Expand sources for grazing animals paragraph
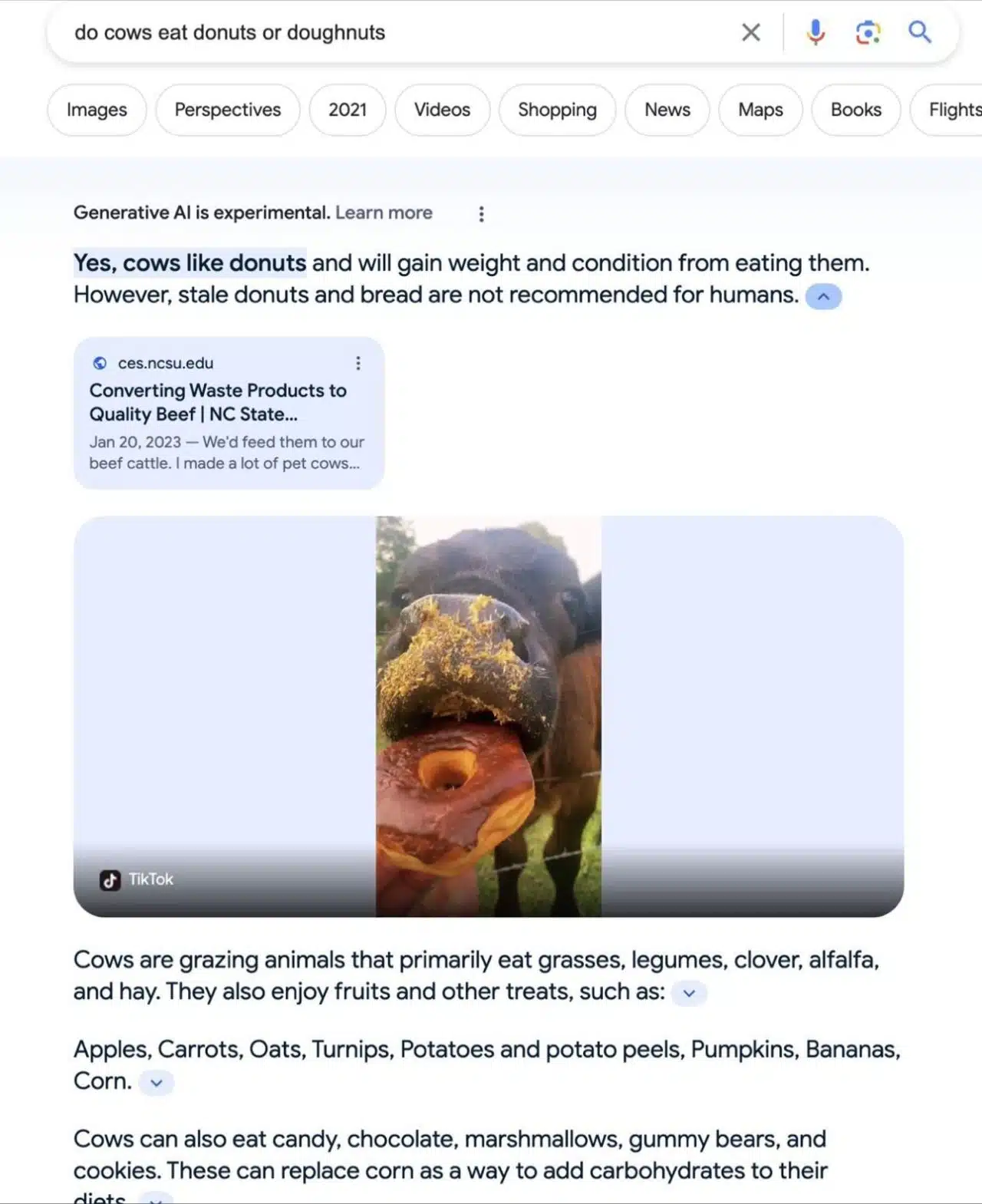This screenshot has height=1204, width=982. pyautogui.click(x=689, y=993)
